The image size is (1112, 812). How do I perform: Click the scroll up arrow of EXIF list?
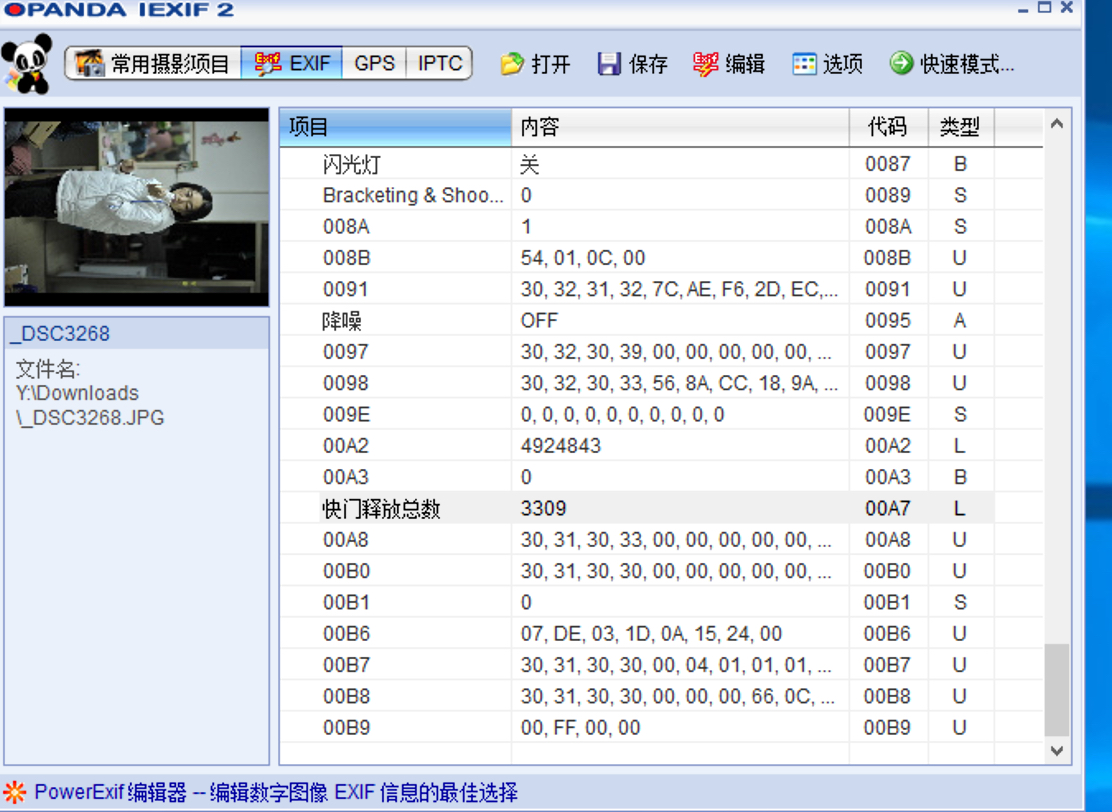pos(1057,124)
